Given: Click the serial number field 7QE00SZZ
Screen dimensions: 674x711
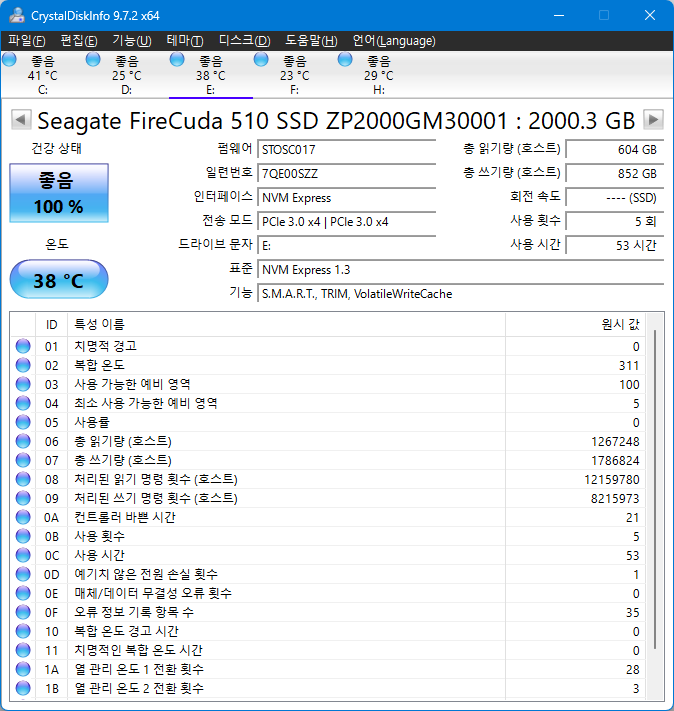Looking at the screenshot, I should click(347, 174).
